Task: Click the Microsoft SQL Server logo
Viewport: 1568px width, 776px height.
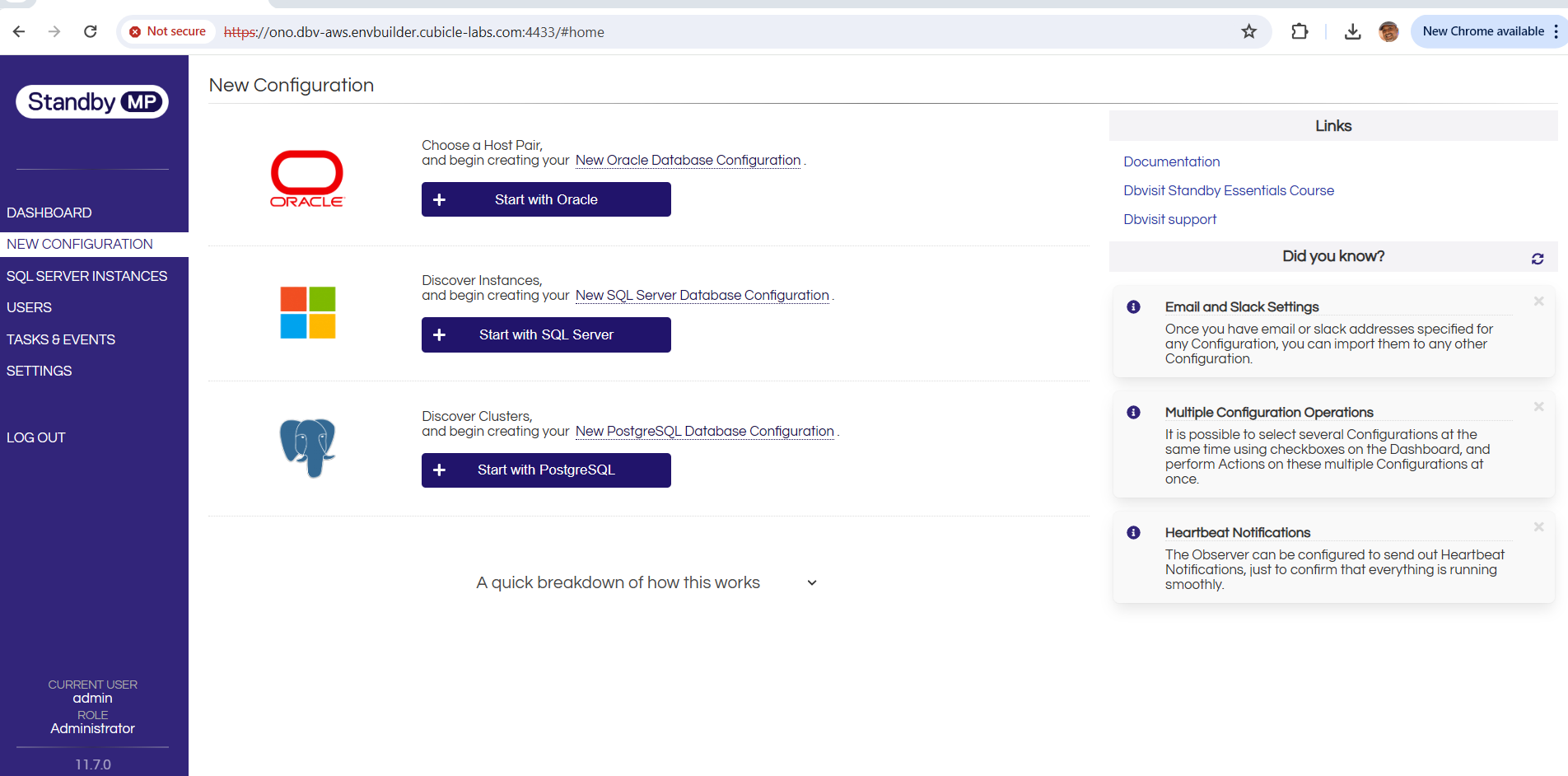Action: (x=308, y=313)
